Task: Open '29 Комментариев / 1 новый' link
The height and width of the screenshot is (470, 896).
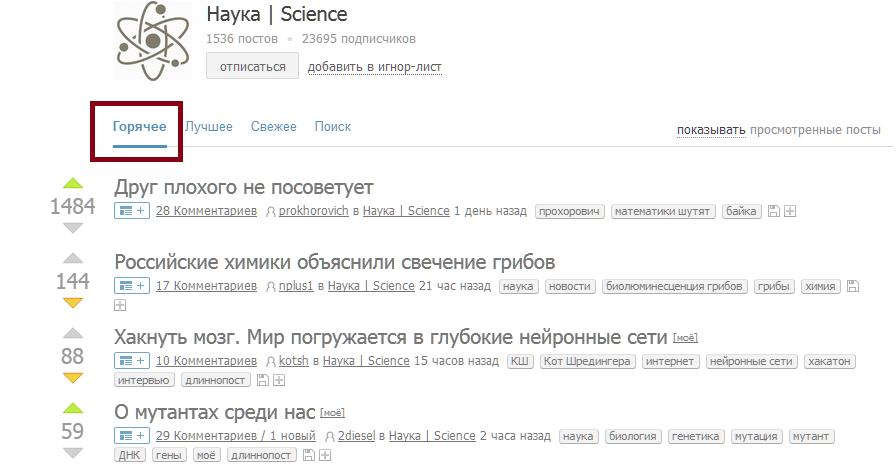Action: (235, 436)
